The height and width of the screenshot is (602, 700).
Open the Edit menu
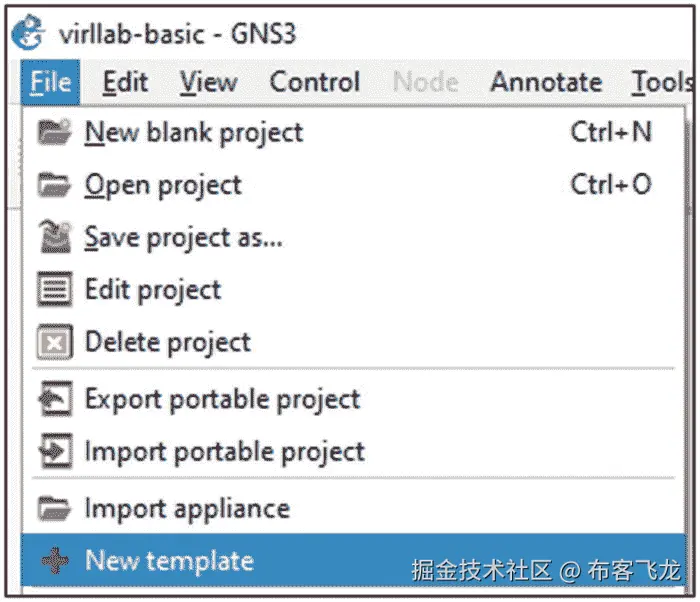tap(125, 82)
